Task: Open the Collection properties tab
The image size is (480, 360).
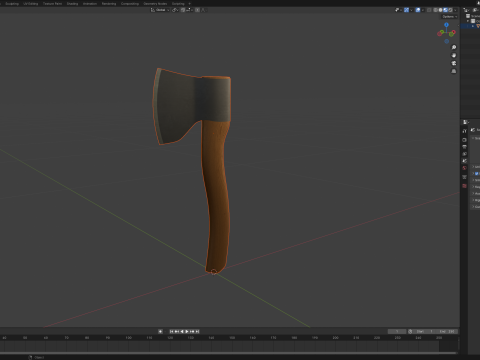Action: [x=464, y=177]
